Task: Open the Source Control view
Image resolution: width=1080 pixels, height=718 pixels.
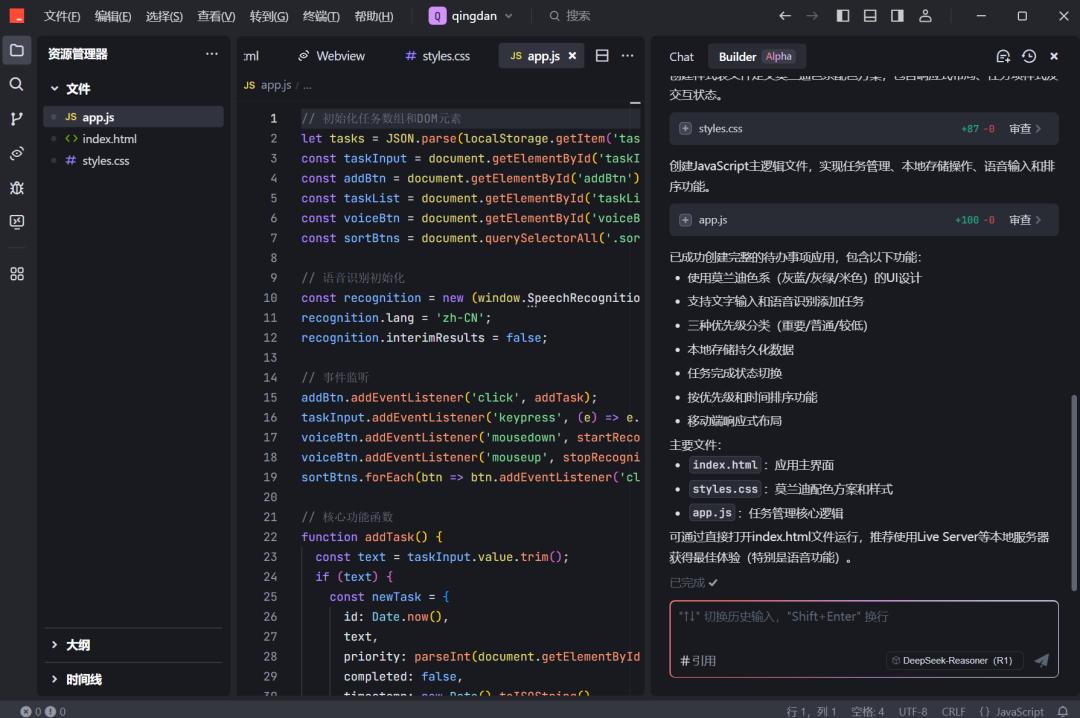Action: [x=17, y=119]
